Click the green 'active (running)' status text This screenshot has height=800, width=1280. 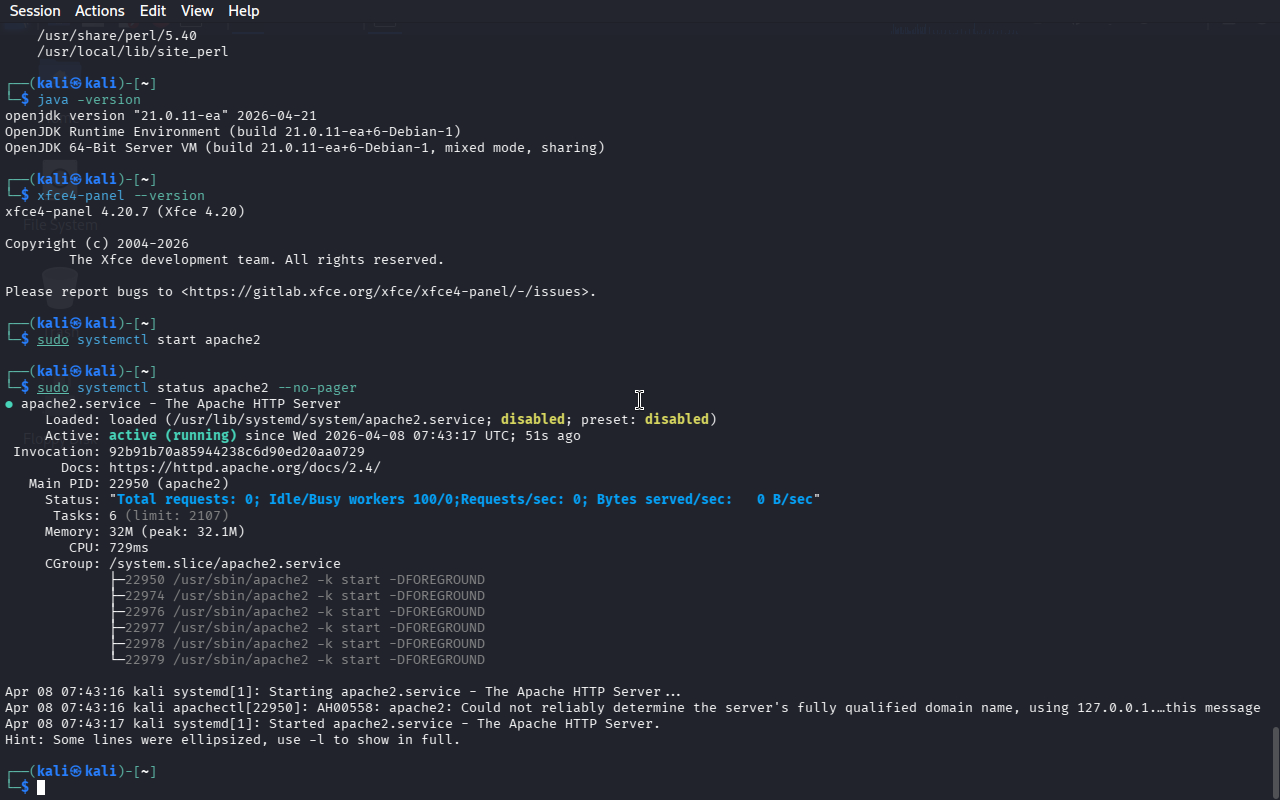pyautogui.click(x=172, y=436)
